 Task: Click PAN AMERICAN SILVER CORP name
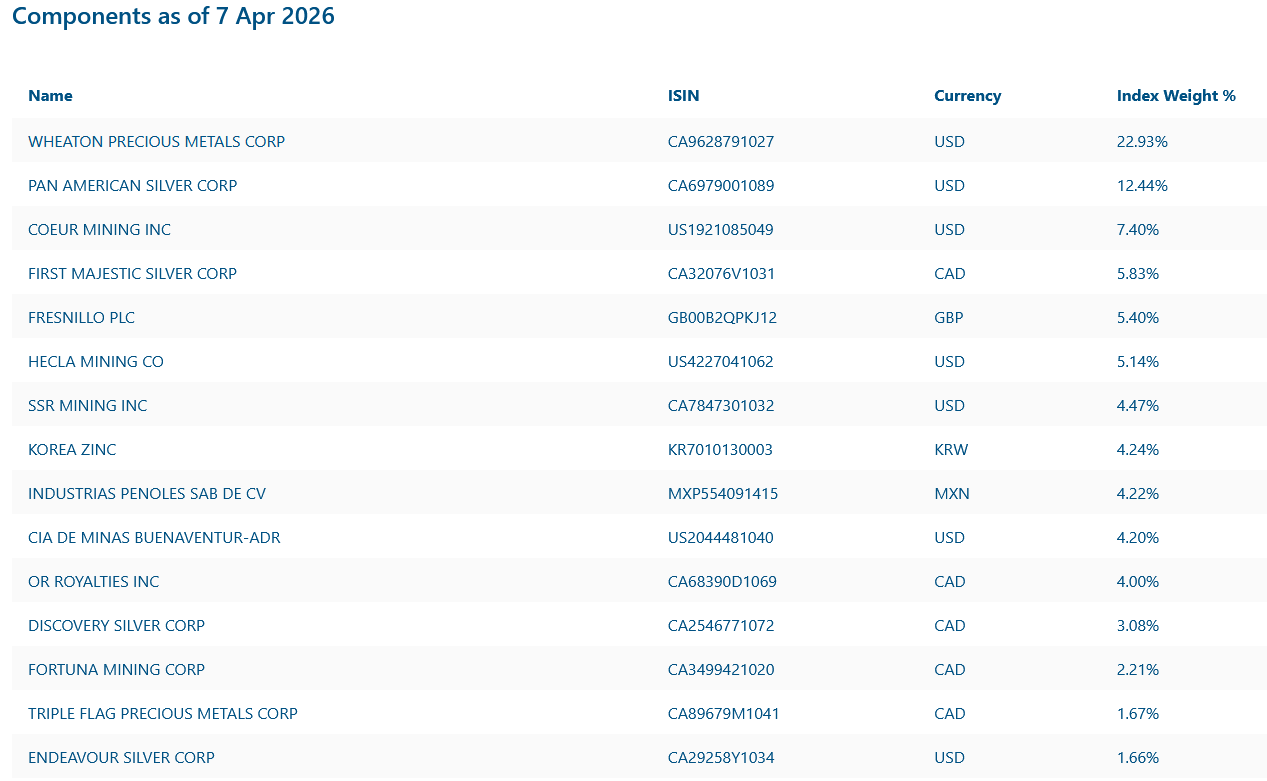pos(132,186)
